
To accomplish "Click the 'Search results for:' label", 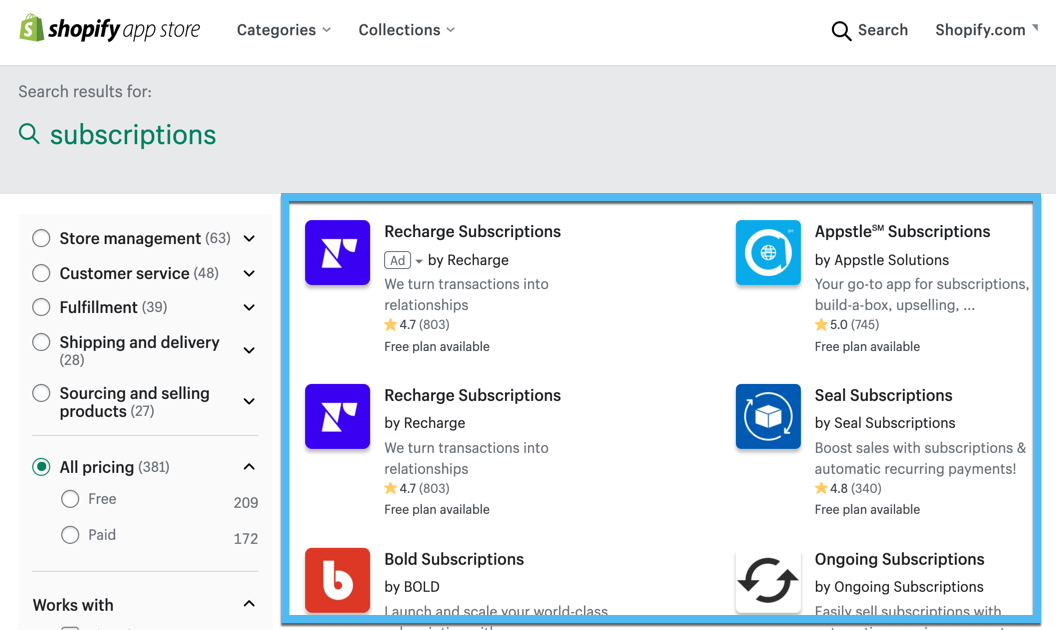I will [x=85, y=92].
